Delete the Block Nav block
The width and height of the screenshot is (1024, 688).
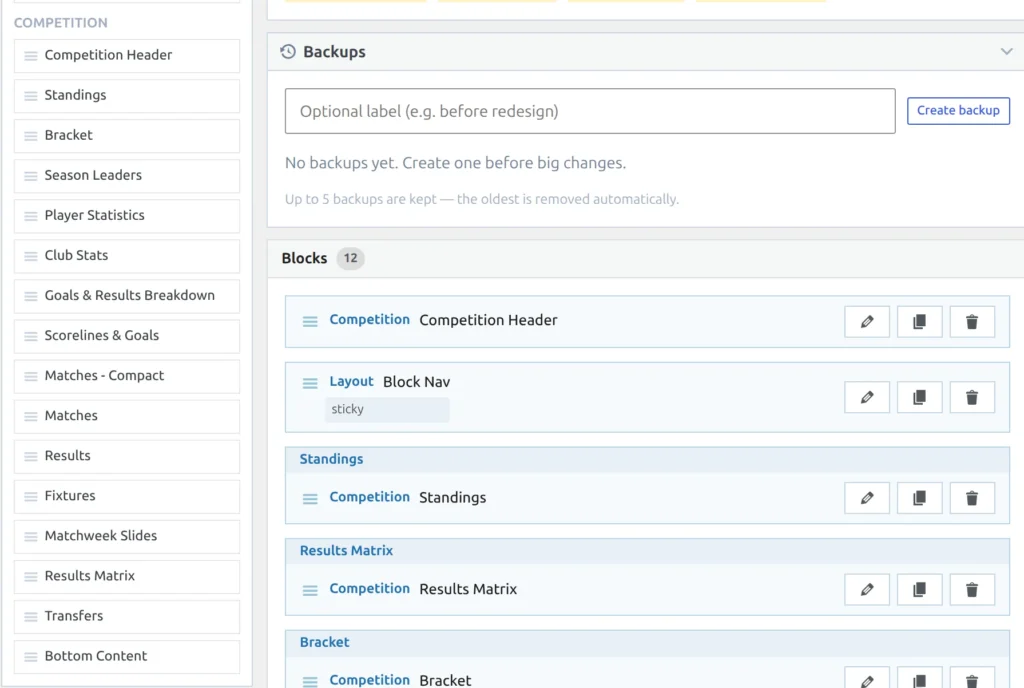click(x=972, y=397)
